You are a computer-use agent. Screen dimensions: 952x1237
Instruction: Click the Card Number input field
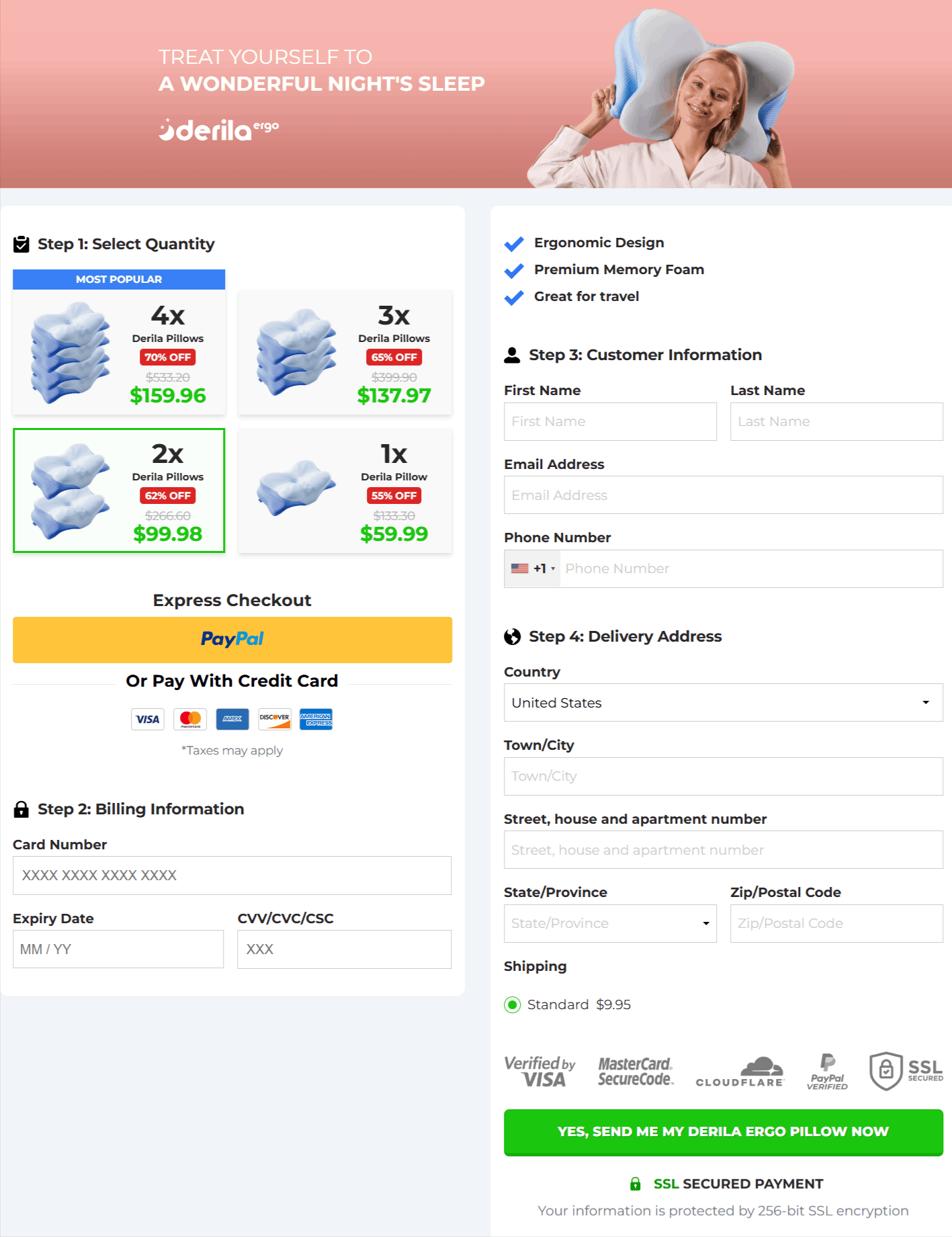point(232,876)
